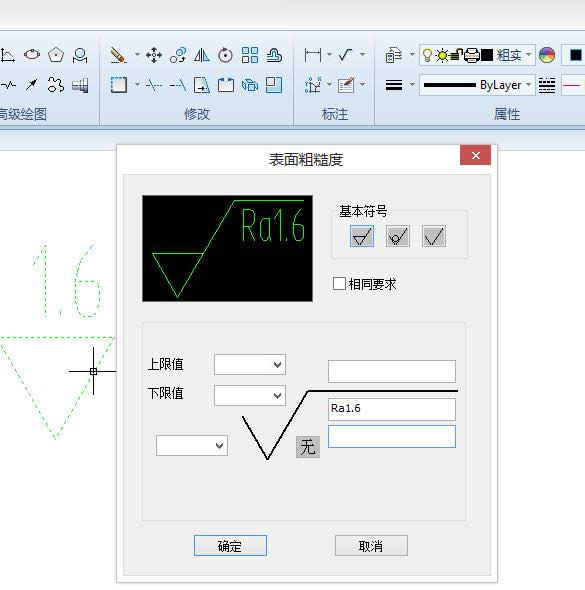This screenshot has height=590, width=585.
Task: Select the Erase brush tool icon
Action: pyautogui.click(x=119, y=55)
